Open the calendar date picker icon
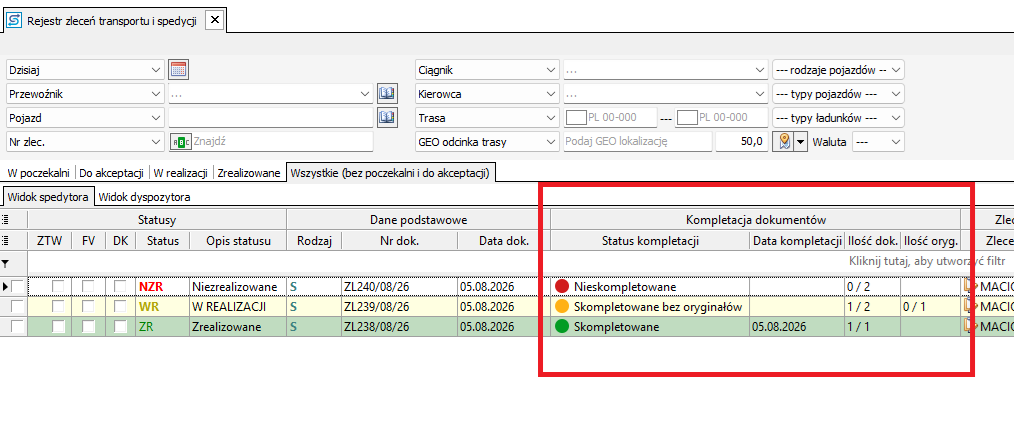Screen dimensions: 1014x429 [x=178, y=69]
